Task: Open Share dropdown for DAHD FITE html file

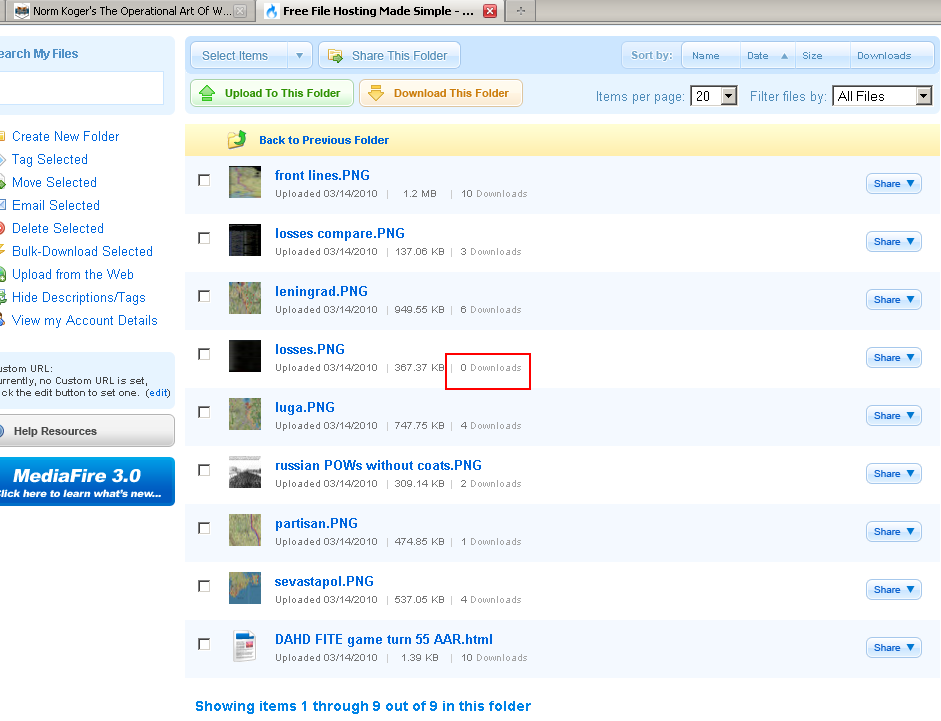Action: coord(894,647)
